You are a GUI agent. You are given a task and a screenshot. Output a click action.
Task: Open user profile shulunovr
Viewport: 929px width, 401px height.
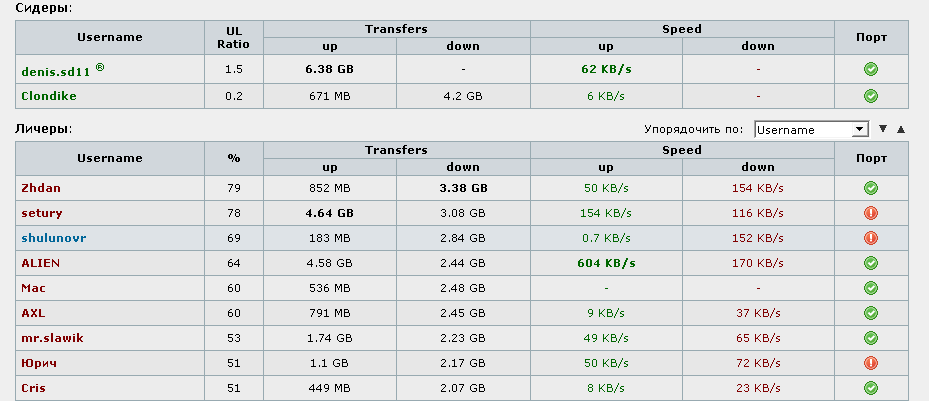[55, 238]
